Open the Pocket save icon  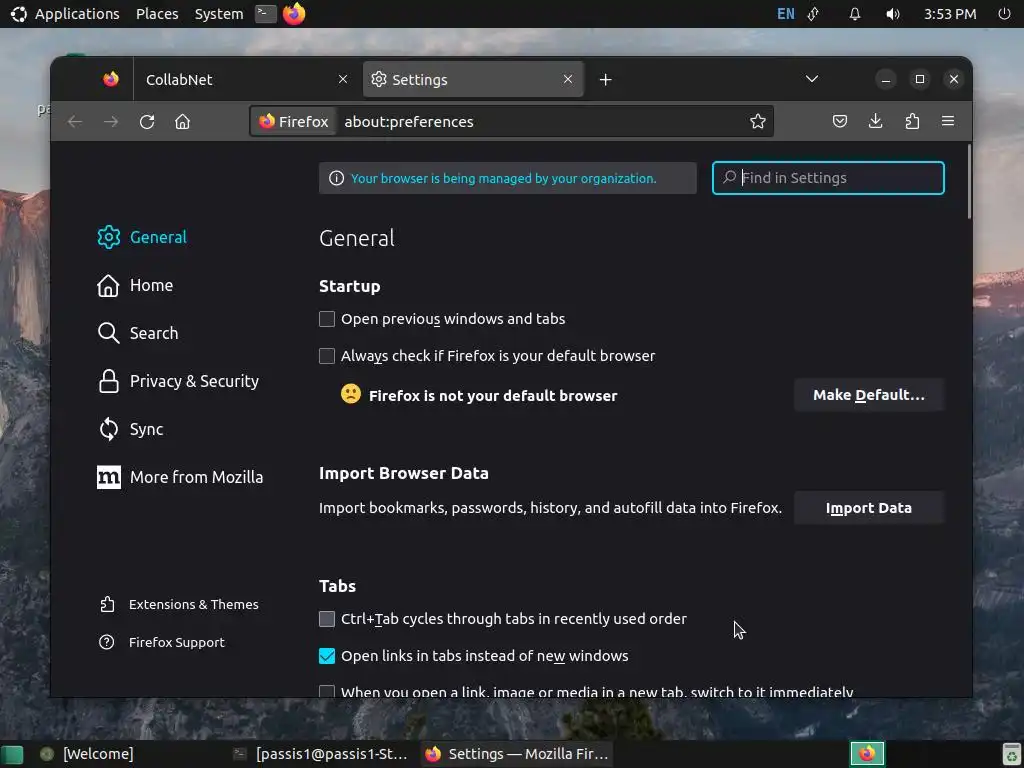point(840,121)
